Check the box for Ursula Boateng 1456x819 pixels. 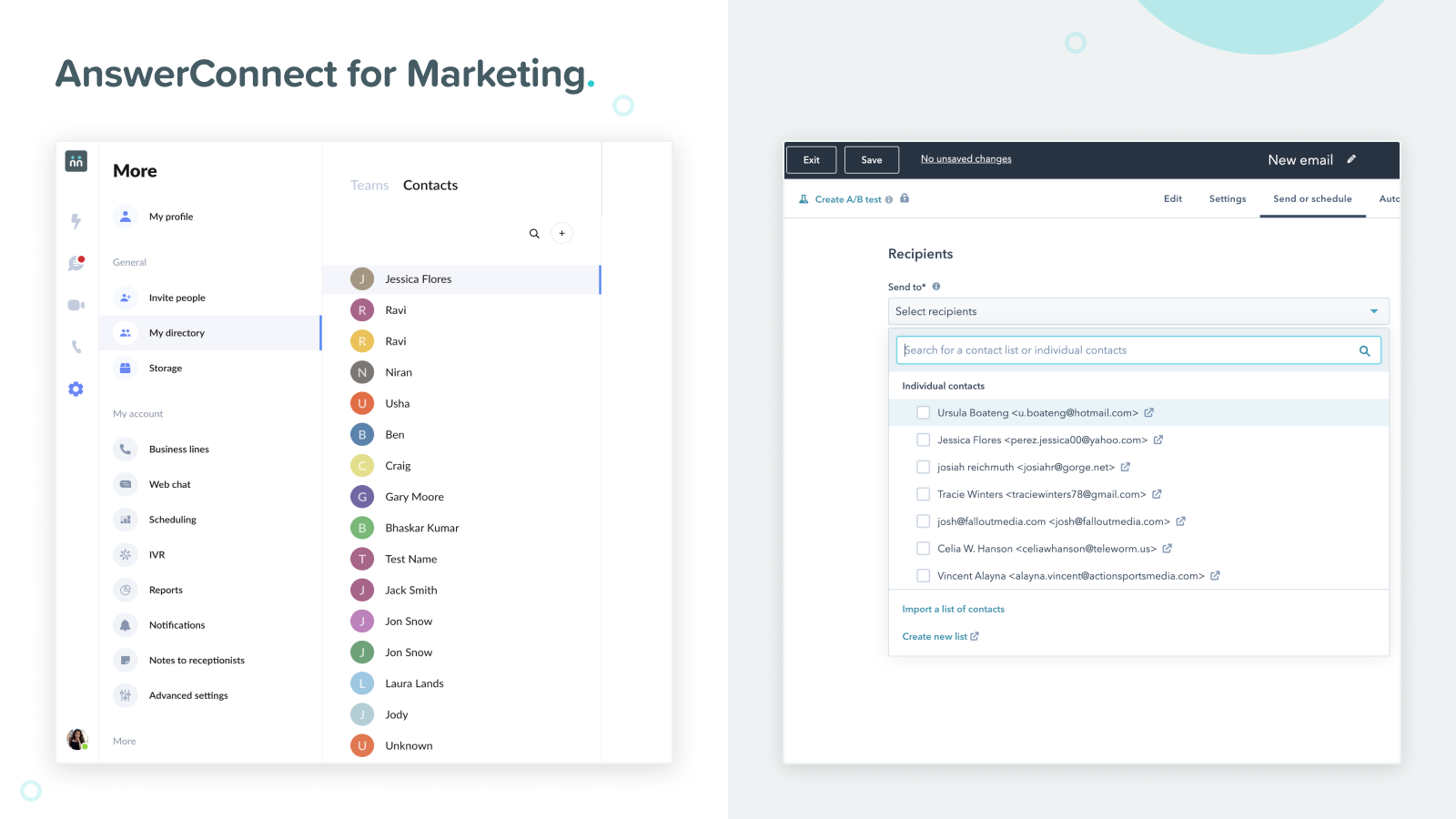pos(923,412)
